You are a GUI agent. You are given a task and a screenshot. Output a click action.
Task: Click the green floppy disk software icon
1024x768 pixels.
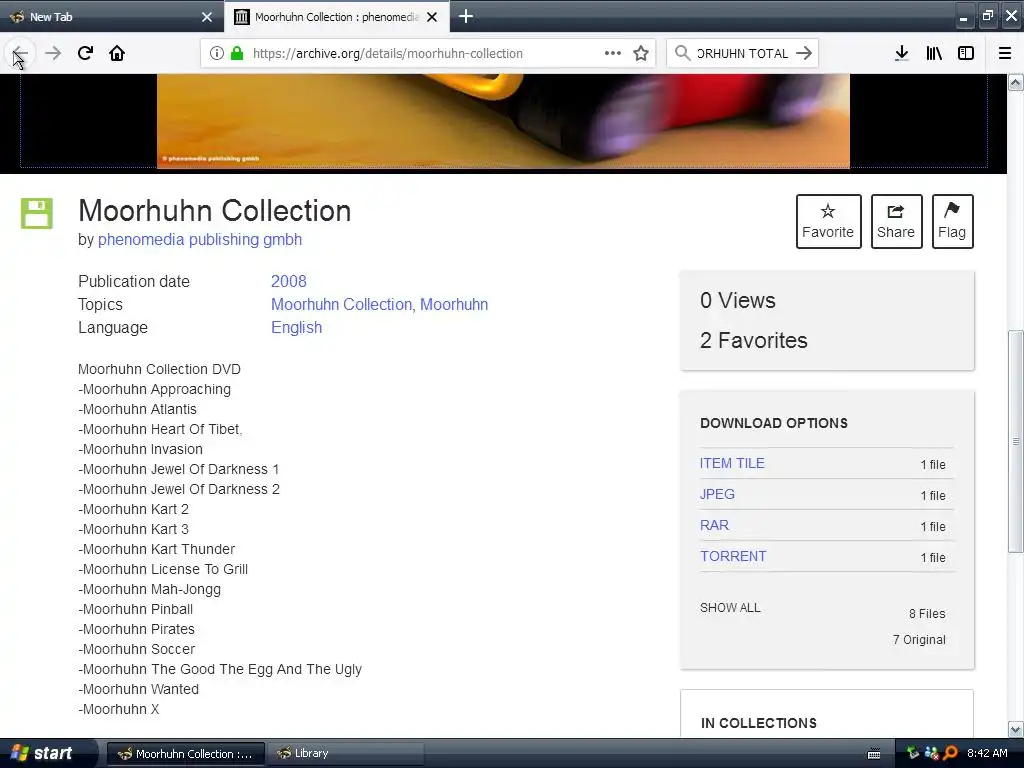pos(37,214)
